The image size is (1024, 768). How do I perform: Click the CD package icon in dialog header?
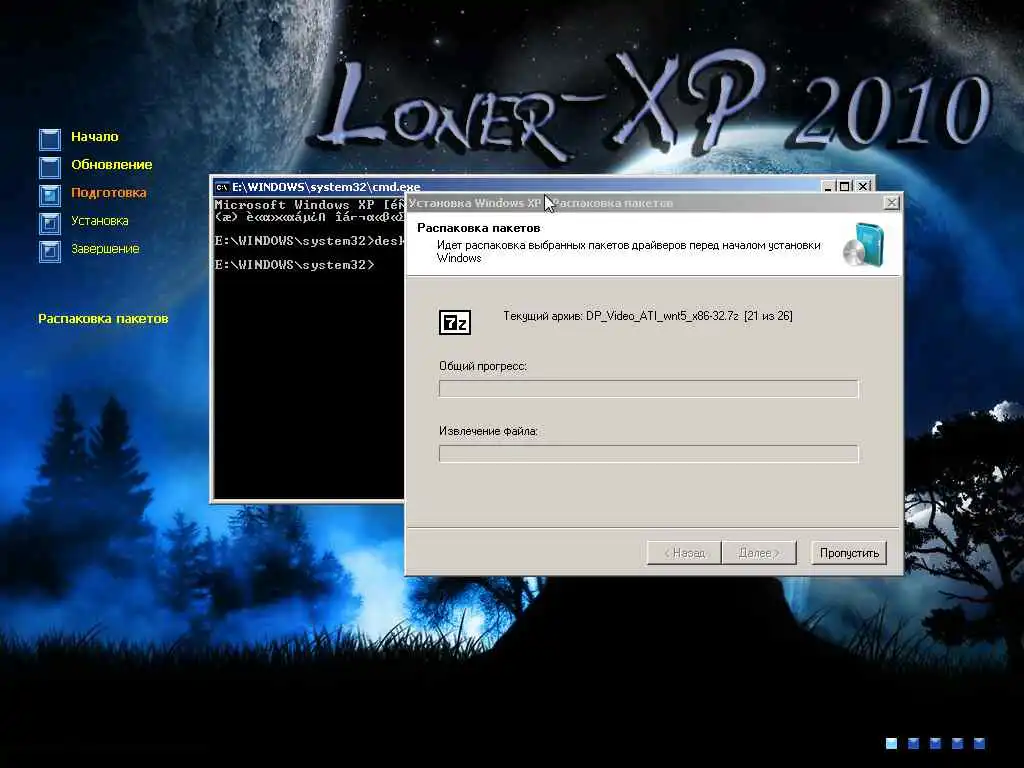(863, 245)
